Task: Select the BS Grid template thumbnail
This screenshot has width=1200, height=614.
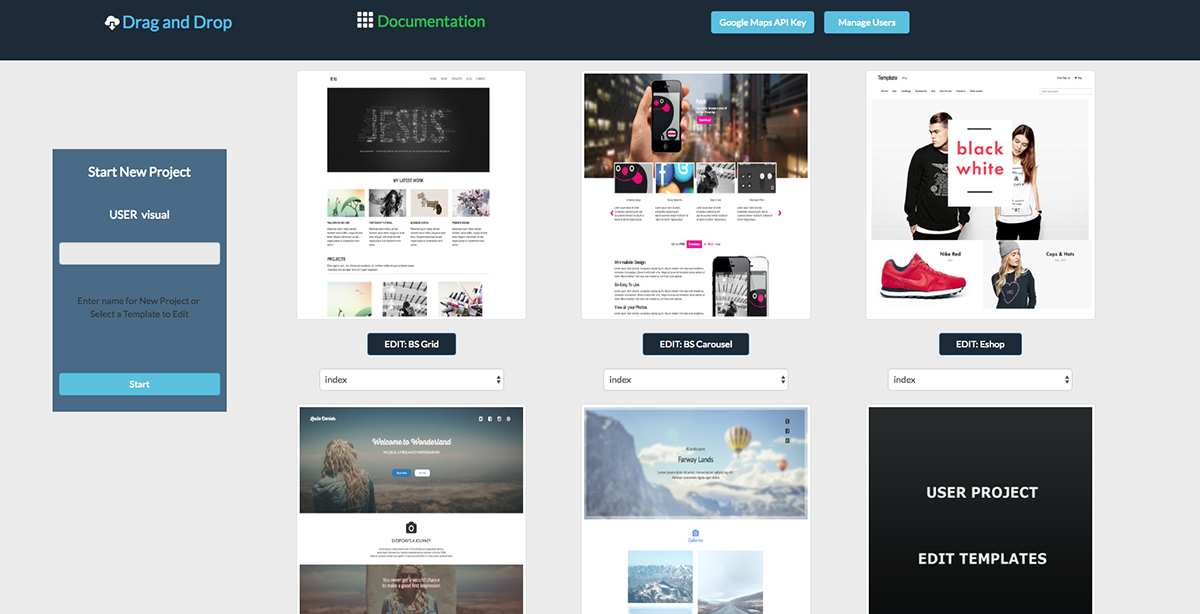Action: pos(412,195)
